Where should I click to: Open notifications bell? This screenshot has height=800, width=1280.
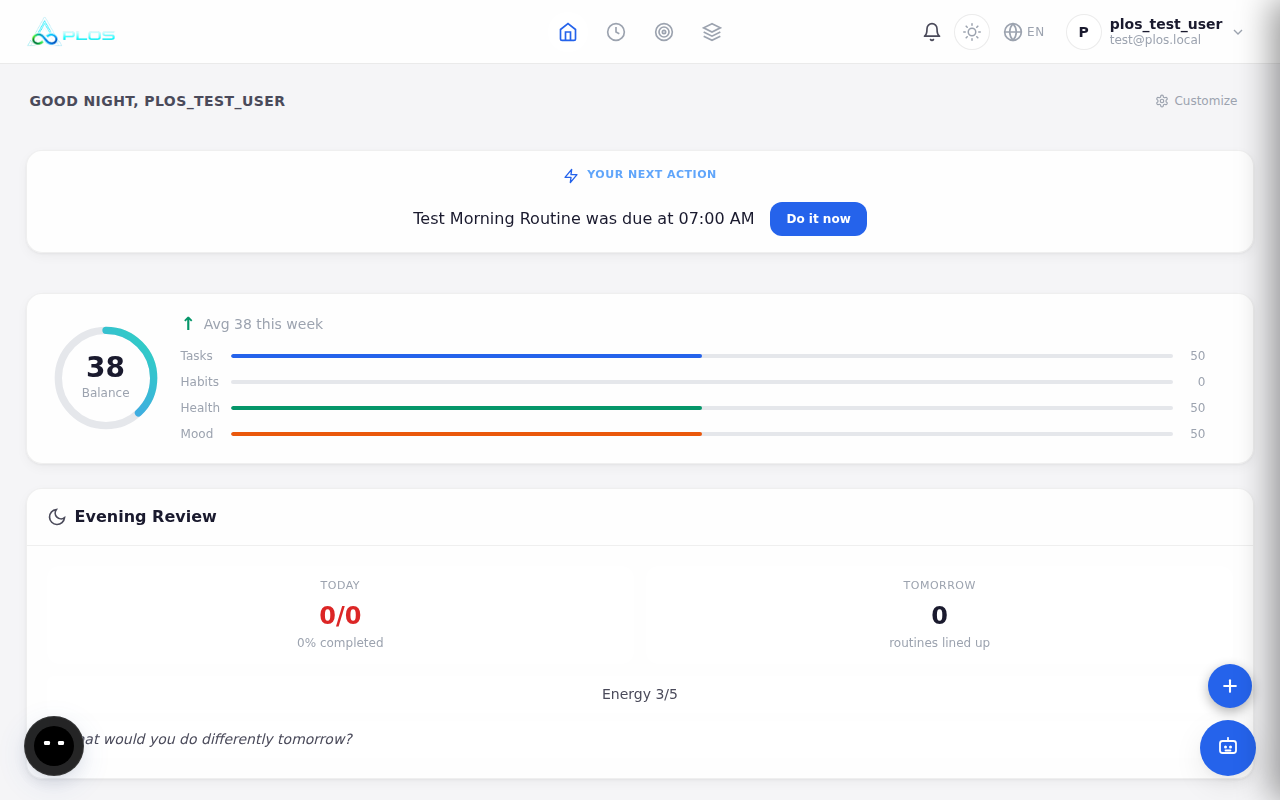coord(931,31)
